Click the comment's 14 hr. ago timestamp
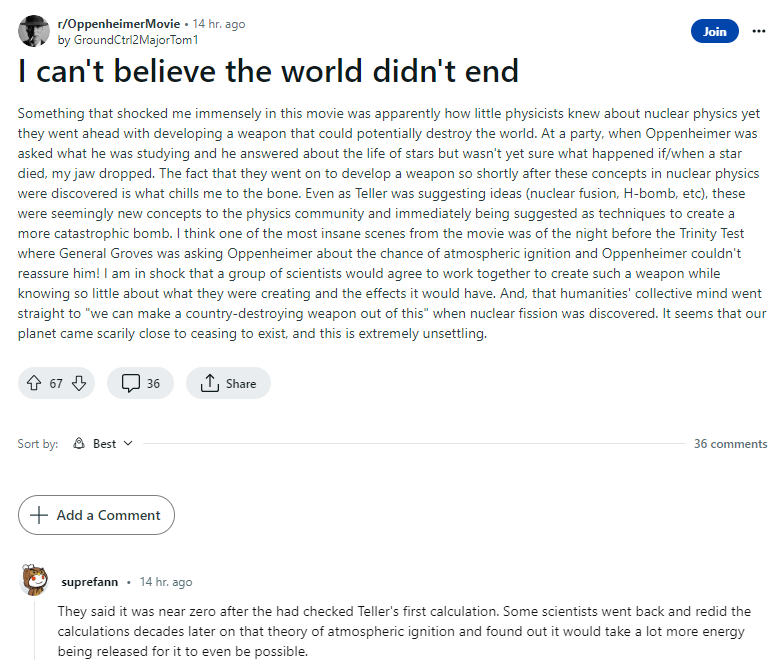The width and height of the screenshot is (772, 660). coord(166,582)
